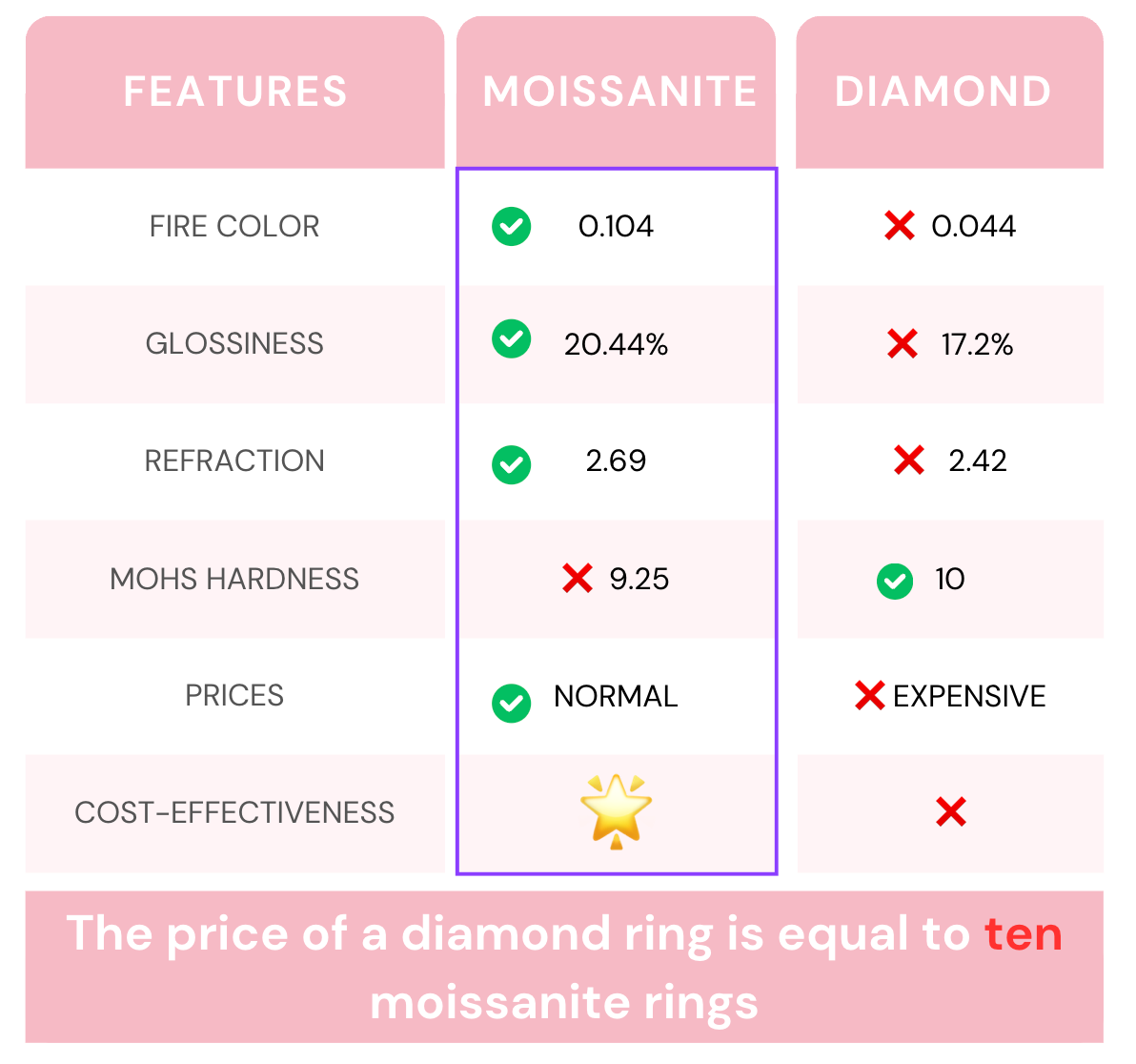Screen dimensions: 1136x1064
Task: Click the green checkmark beside 20.44%
Action: (x=511, y=338)
